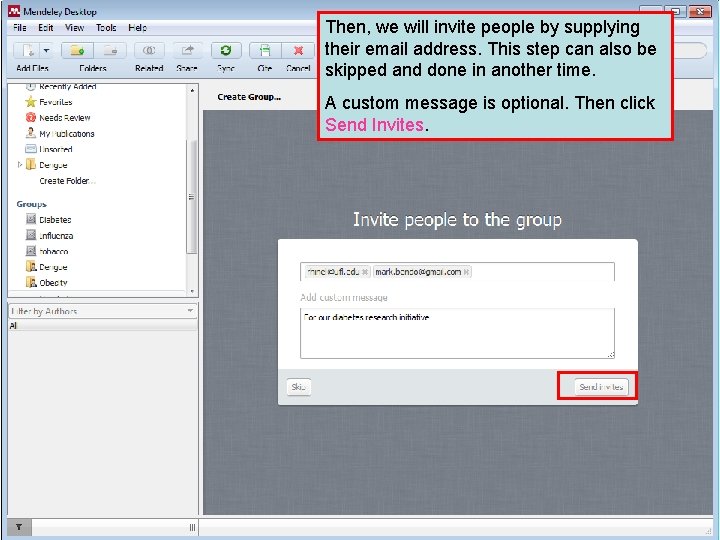The height and width of the screenshot is (540, 720).
Task: Select the Unsorted item
Action: click(56, 149)
